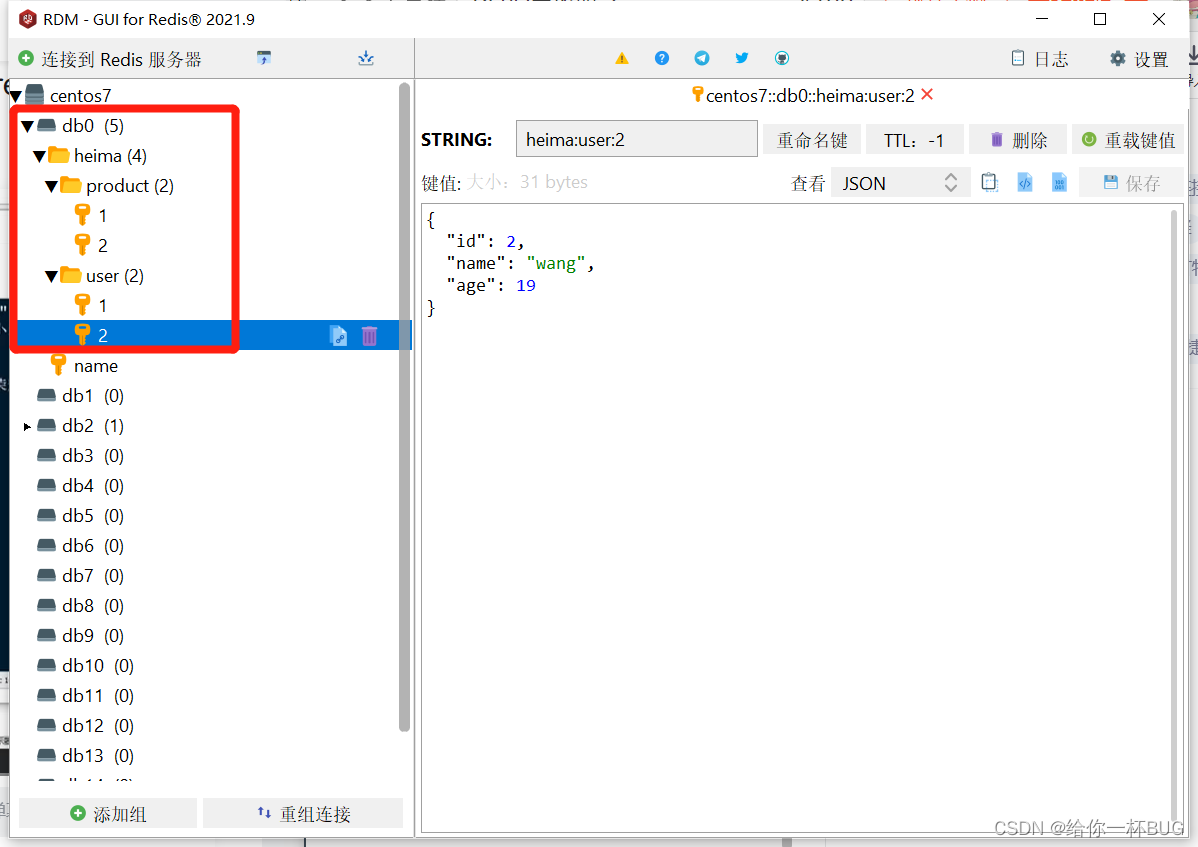Maximize the RDM window

pyautogui.click(x=1100, y=19)
